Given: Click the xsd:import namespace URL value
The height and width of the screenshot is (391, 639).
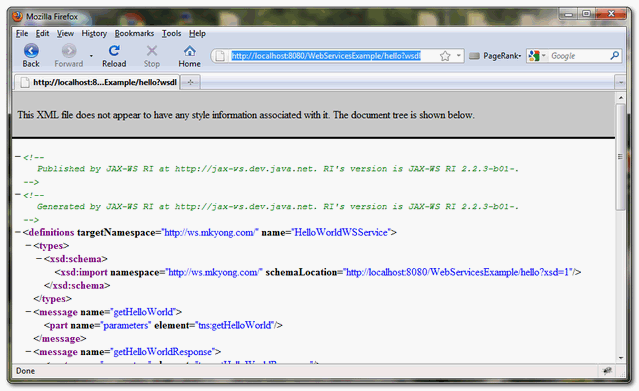Looking at the screenshot, I should (x=214, y=272).
